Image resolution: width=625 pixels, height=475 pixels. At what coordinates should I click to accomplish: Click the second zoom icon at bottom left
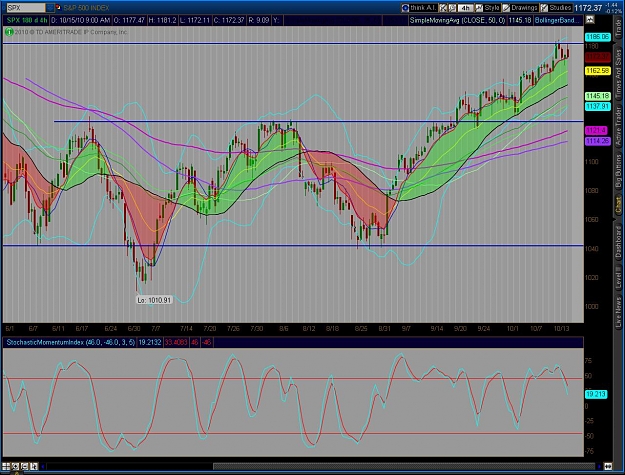(x=15, y=466)
